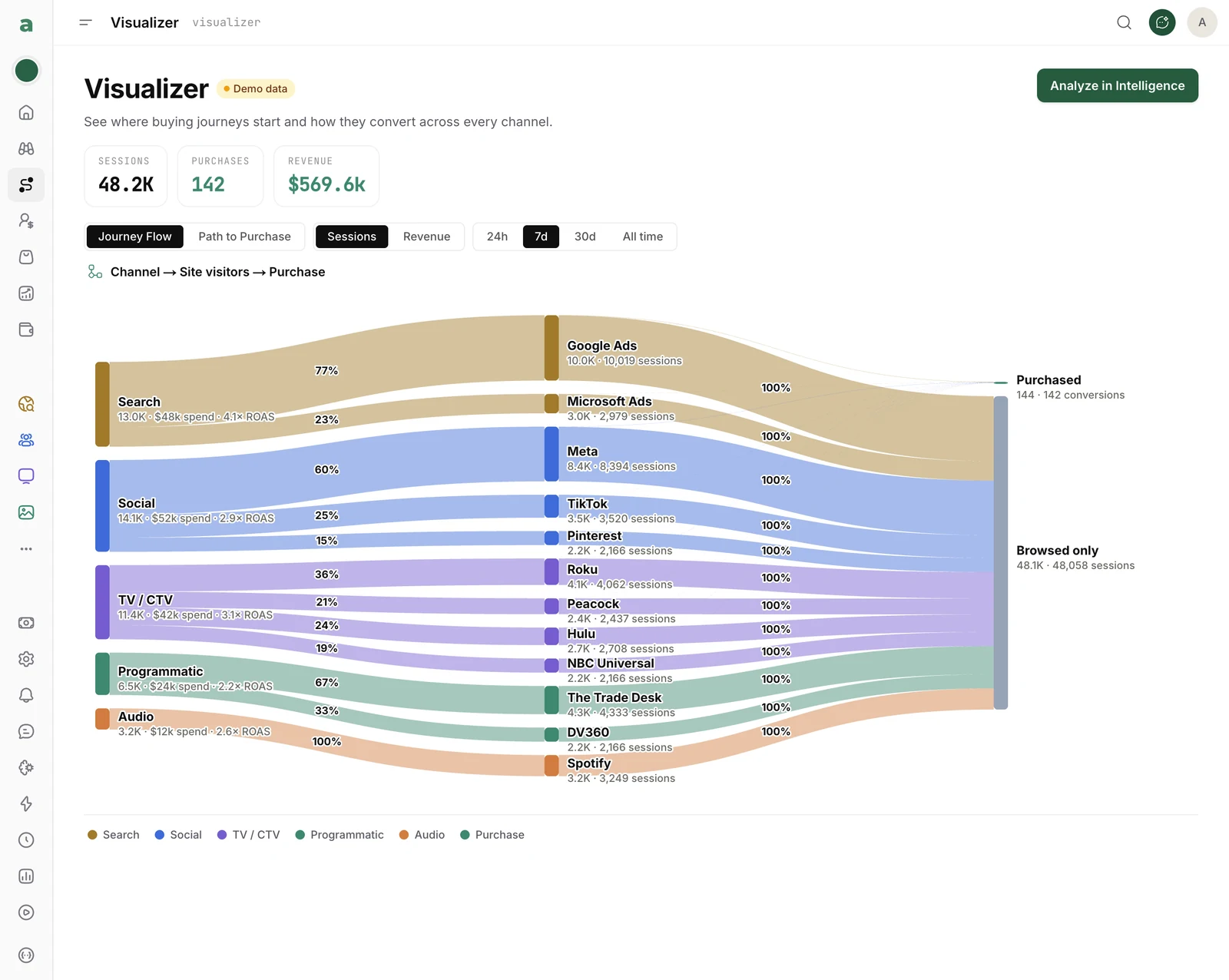Click the 'TV / CTV' channel label
The height and width of the screenshot is (980, 1229).
(x=145, y=600)
